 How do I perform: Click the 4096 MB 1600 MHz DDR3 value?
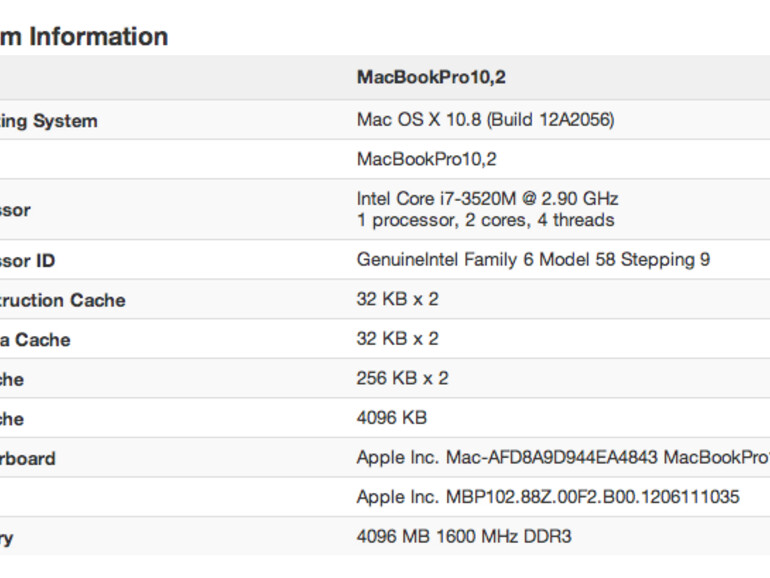click(464, 537)
